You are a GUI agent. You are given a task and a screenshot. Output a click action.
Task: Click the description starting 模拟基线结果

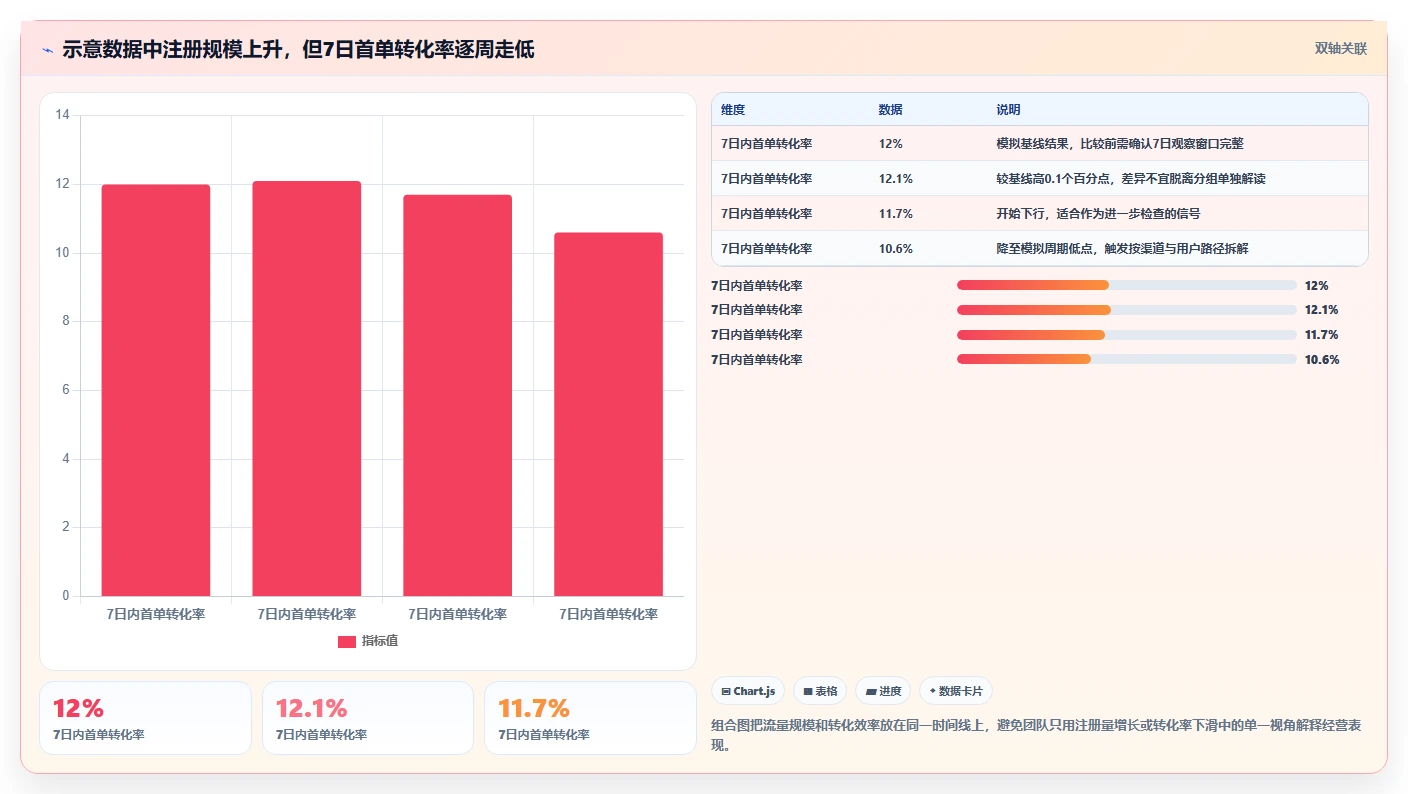point(1120,144)
